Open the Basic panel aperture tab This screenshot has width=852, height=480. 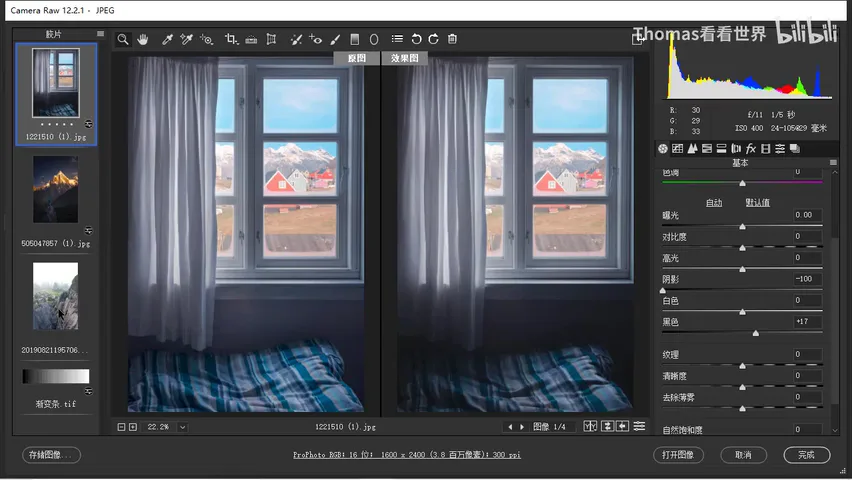click(x=662, y=148)
